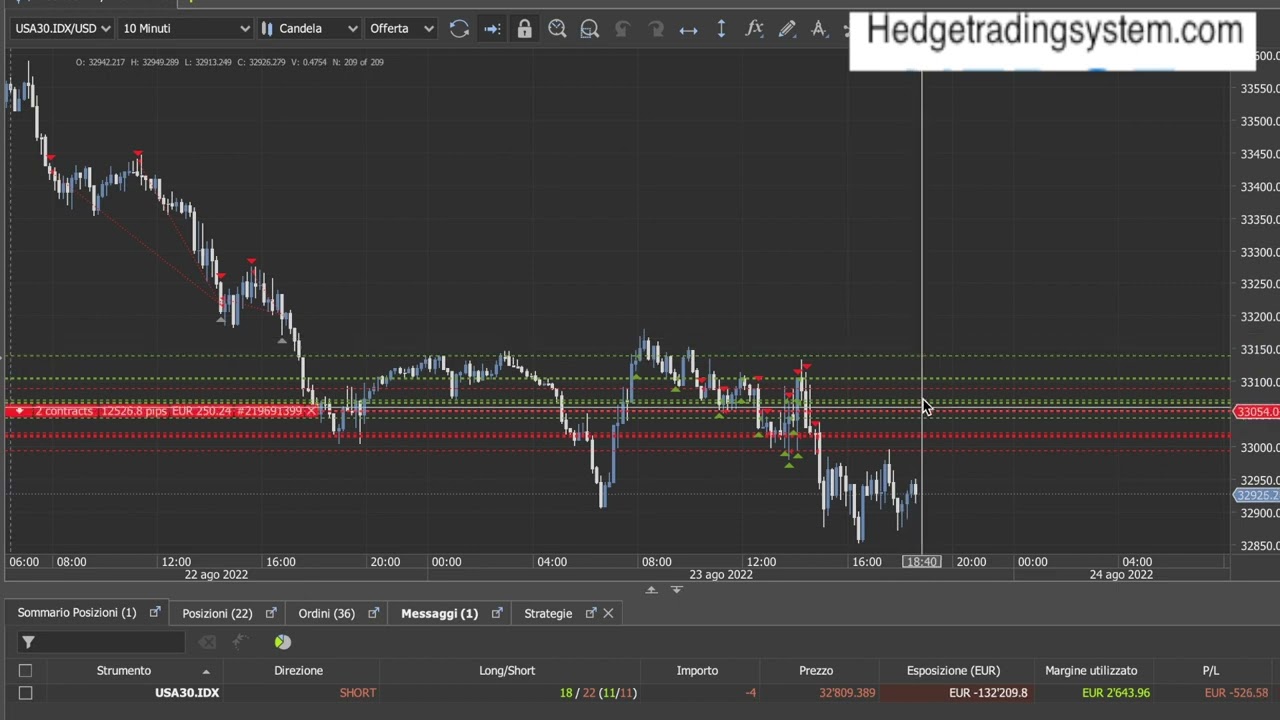Open the fx indicators menu icon
Image resolution: width=1280 pixels, height=720 pixels.
coord(754,29)
